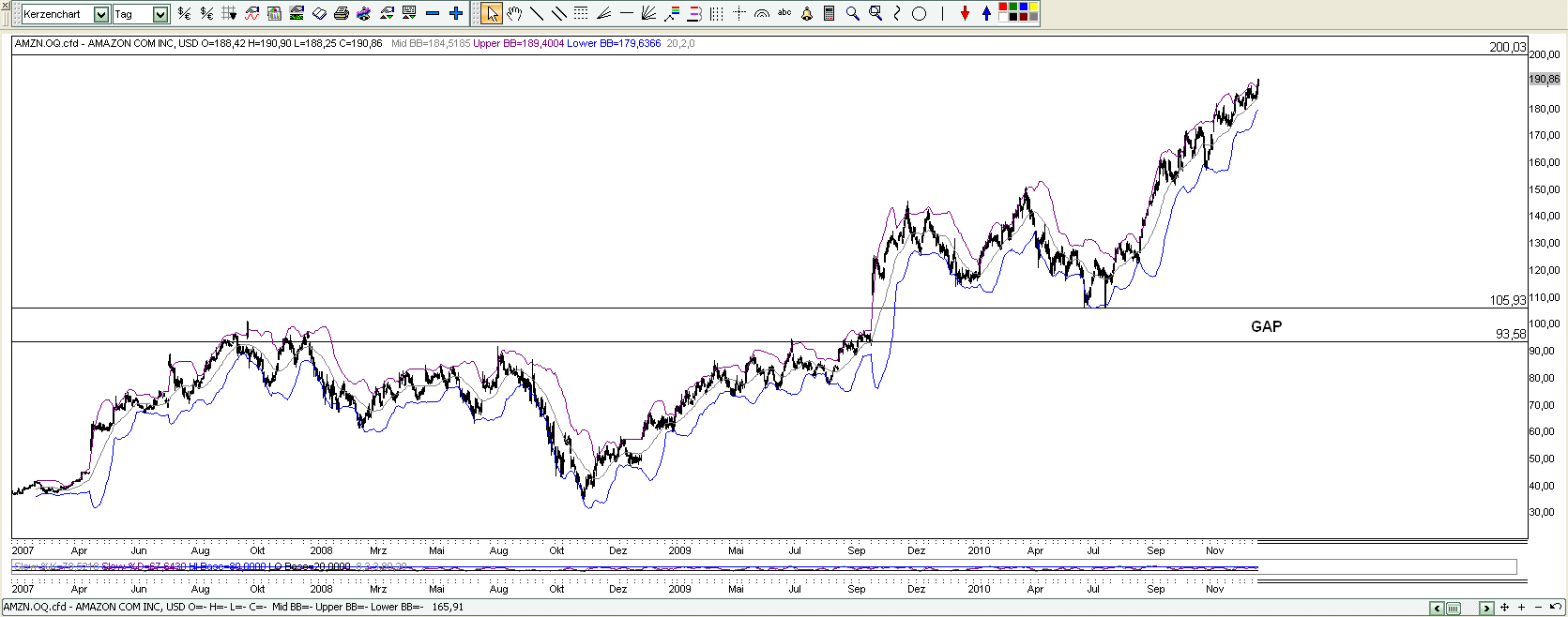Select the crosshair tool

(x=738, y=13)
